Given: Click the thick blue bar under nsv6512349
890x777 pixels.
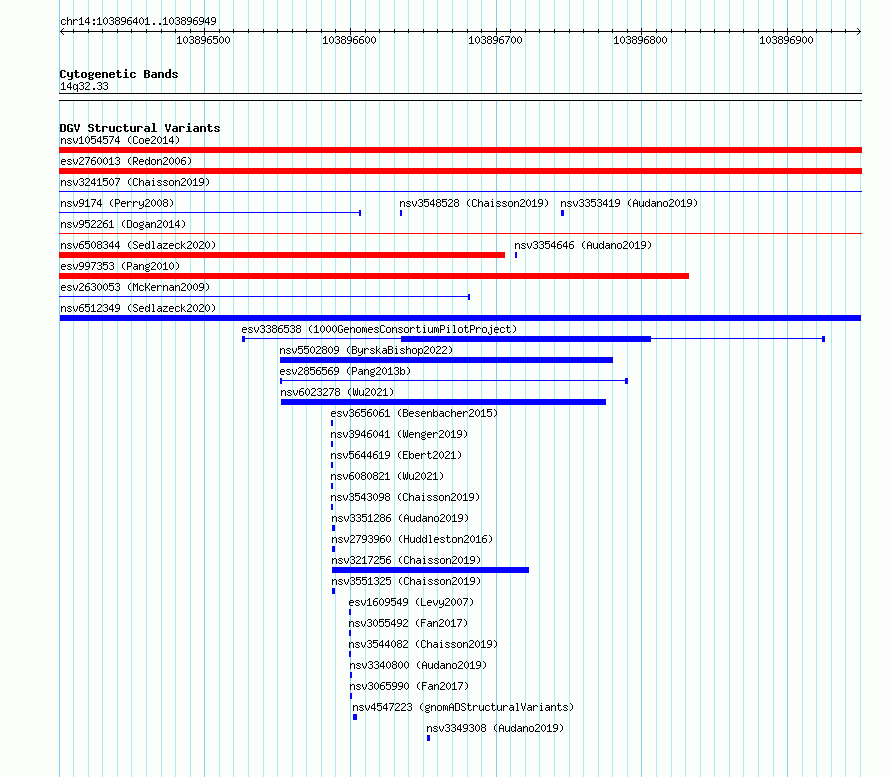Looking at the screenshot, I should (x=460, y=318).
